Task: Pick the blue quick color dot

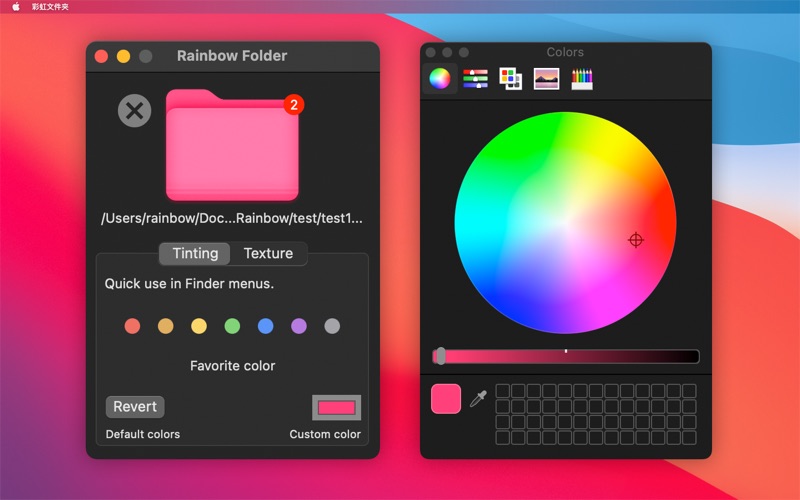Action: (x=265, y=326)
